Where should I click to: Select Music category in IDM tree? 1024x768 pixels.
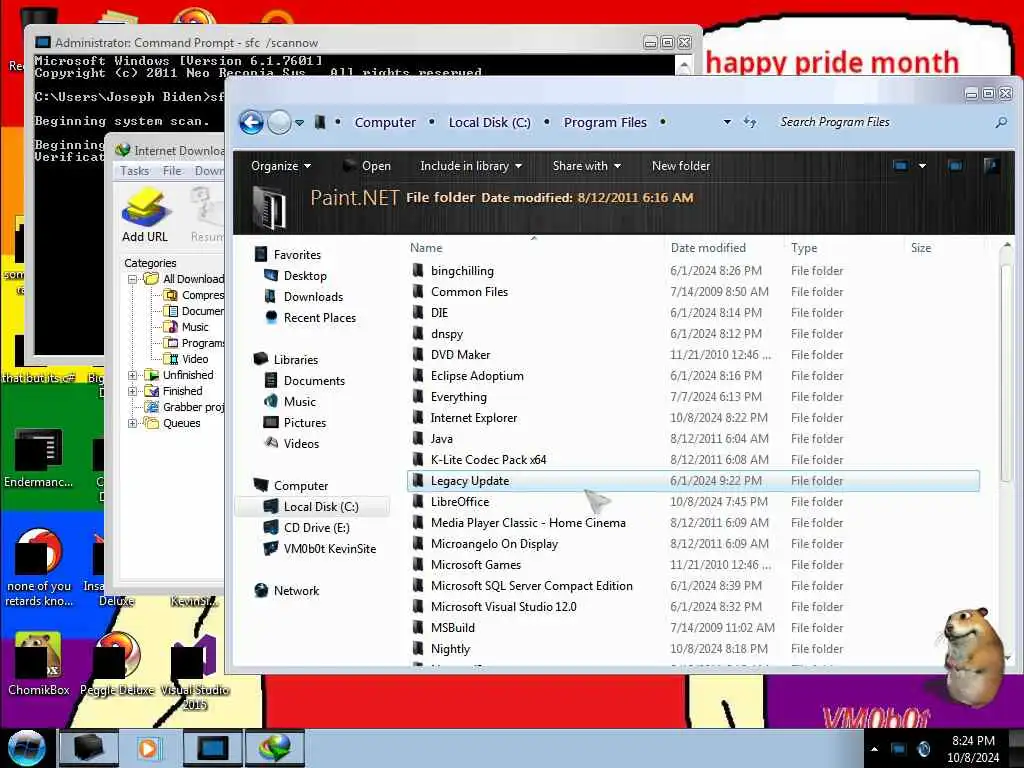[195, 327]
